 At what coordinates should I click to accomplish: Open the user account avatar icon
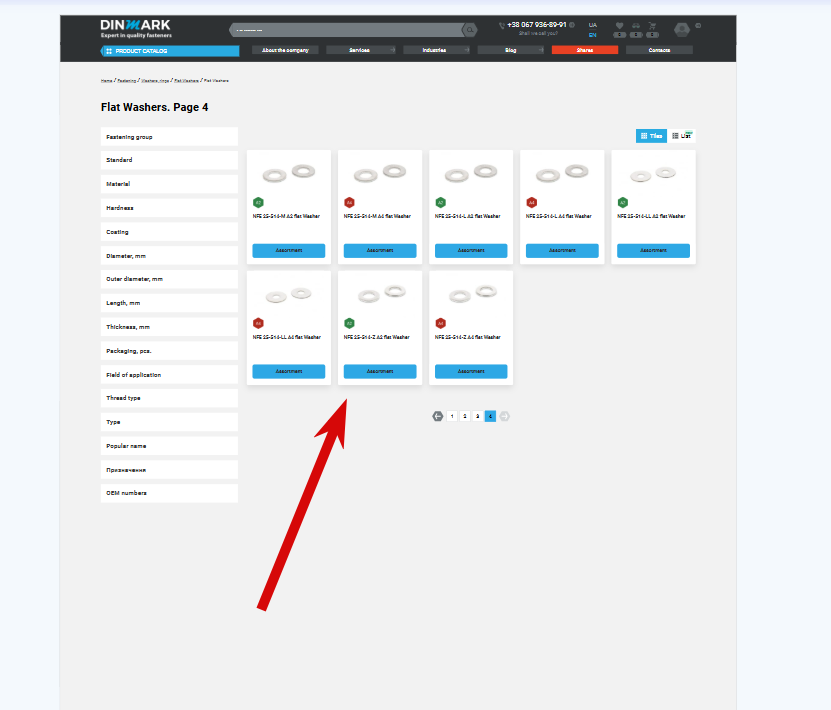682,29
